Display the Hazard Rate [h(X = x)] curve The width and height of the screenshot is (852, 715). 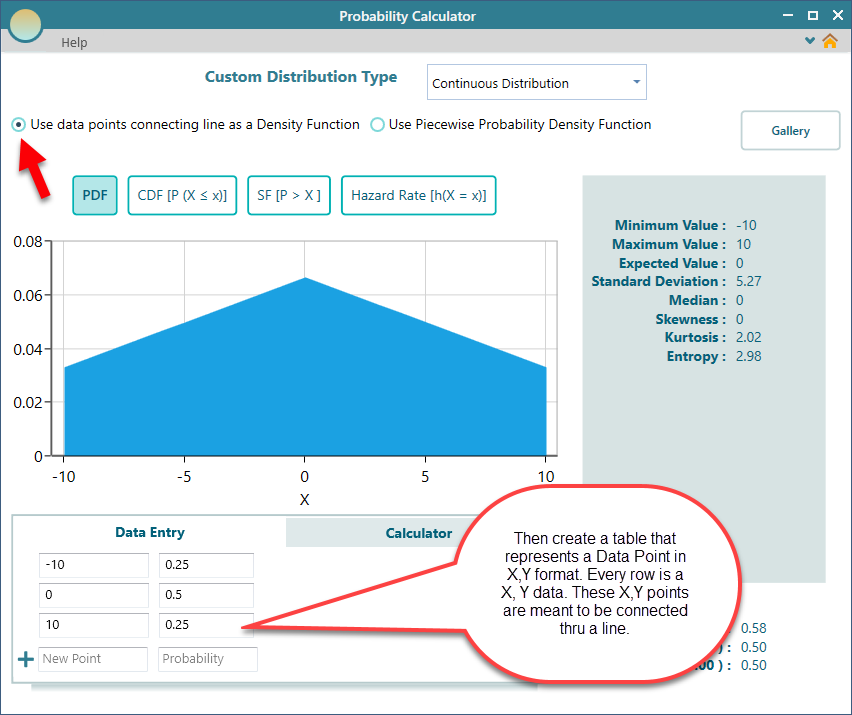[x=418, y=195]
